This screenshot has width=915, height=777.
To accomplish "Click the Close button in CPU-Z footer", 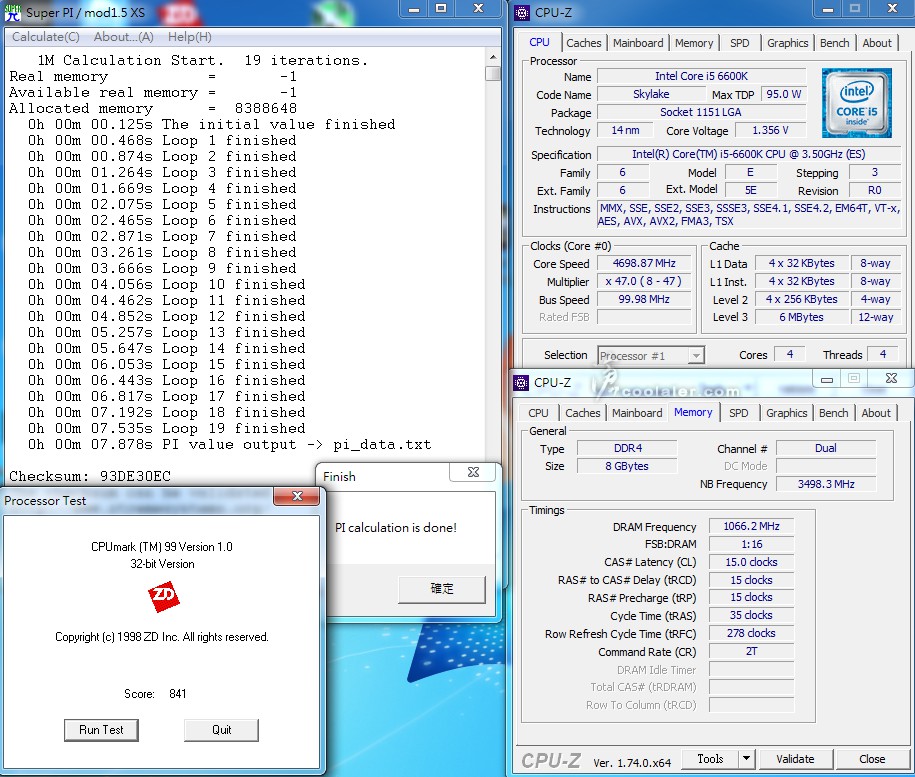I will pyautogui.click(x=872, y=759).
